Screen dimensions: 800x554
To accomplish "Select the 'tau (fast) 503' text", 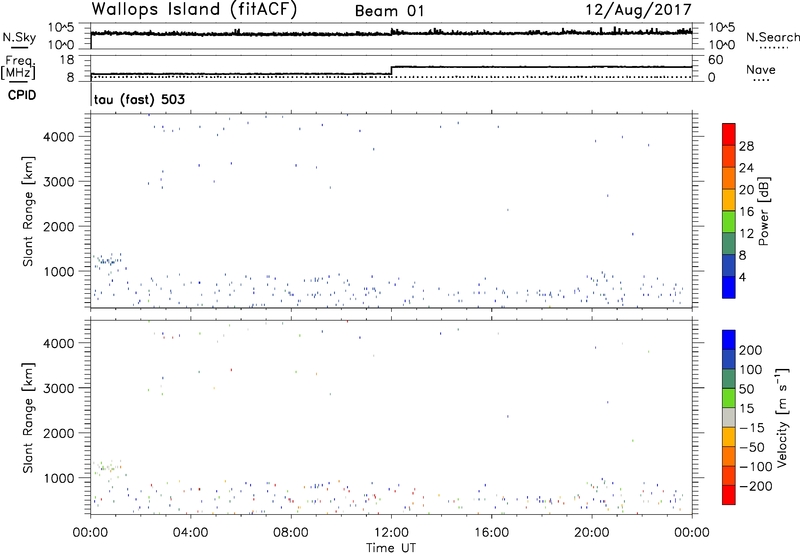I will point(139,99).
